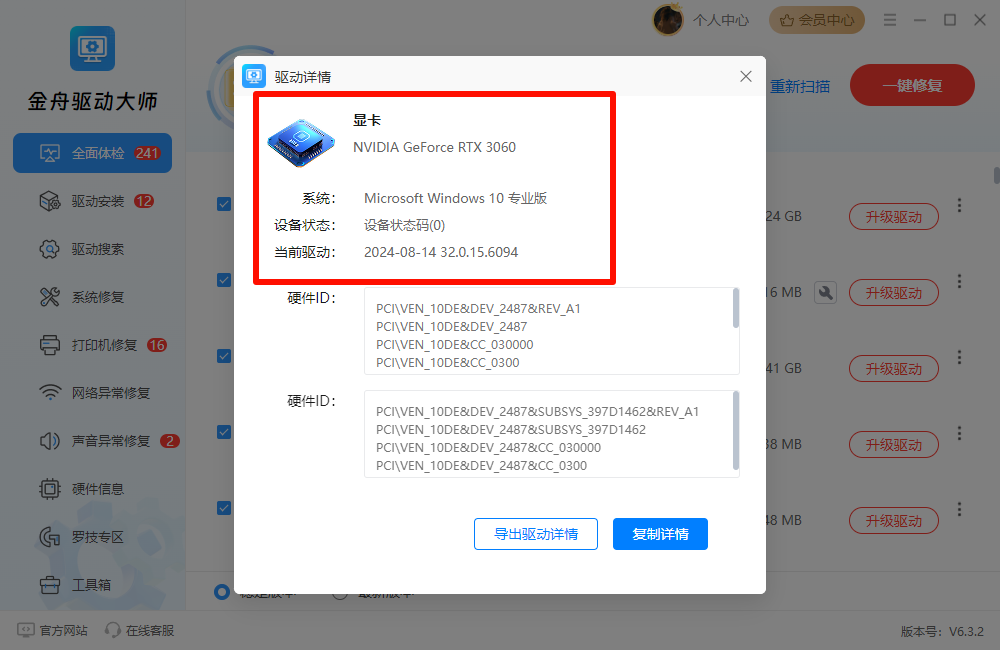Click the 设备状态码(0) text
The height and width of the screenshot is (650, 1000).
[404, 225]
